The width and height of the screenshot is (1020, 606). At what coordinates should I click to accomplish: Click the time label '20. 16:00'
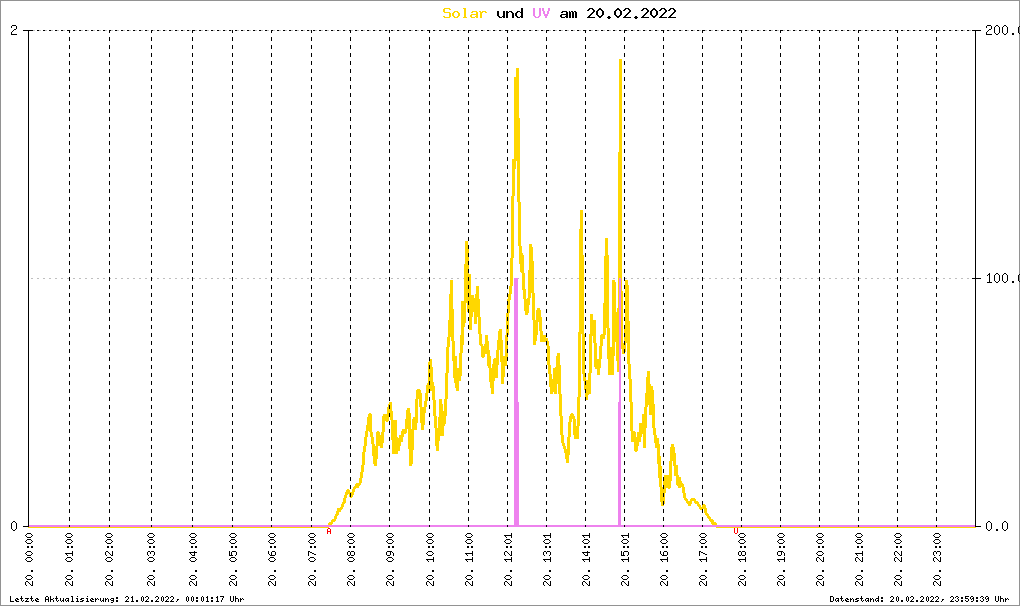[x=664, y=560]
